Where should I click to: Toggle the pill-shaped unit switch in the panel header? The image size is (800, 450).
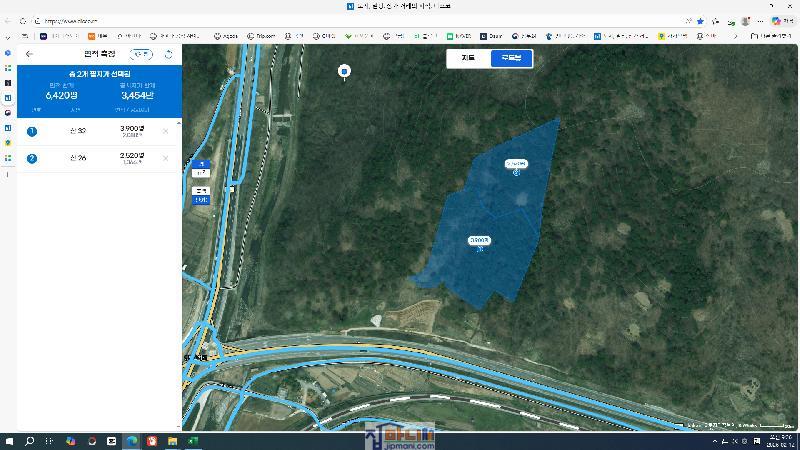pyautogui.click(x=143, y=54)
